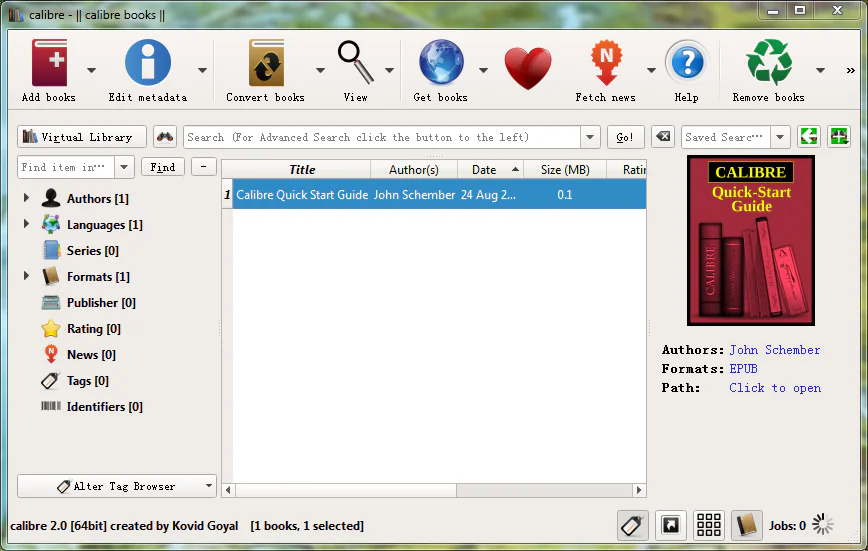Open the Get books globe icon

440,63
